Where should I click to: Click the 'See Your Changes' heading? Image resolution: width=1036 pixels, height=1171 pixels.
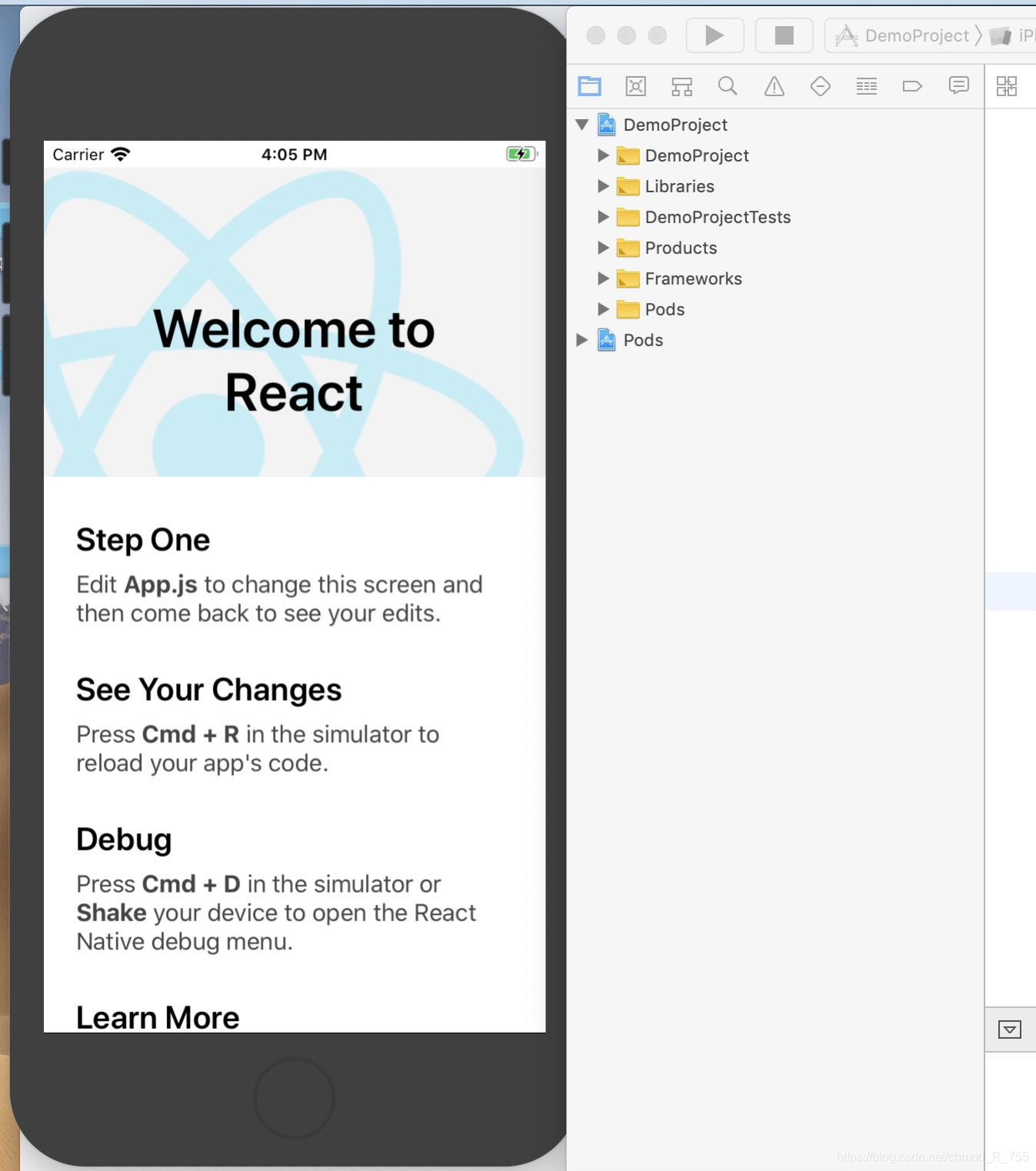[209, 690]
